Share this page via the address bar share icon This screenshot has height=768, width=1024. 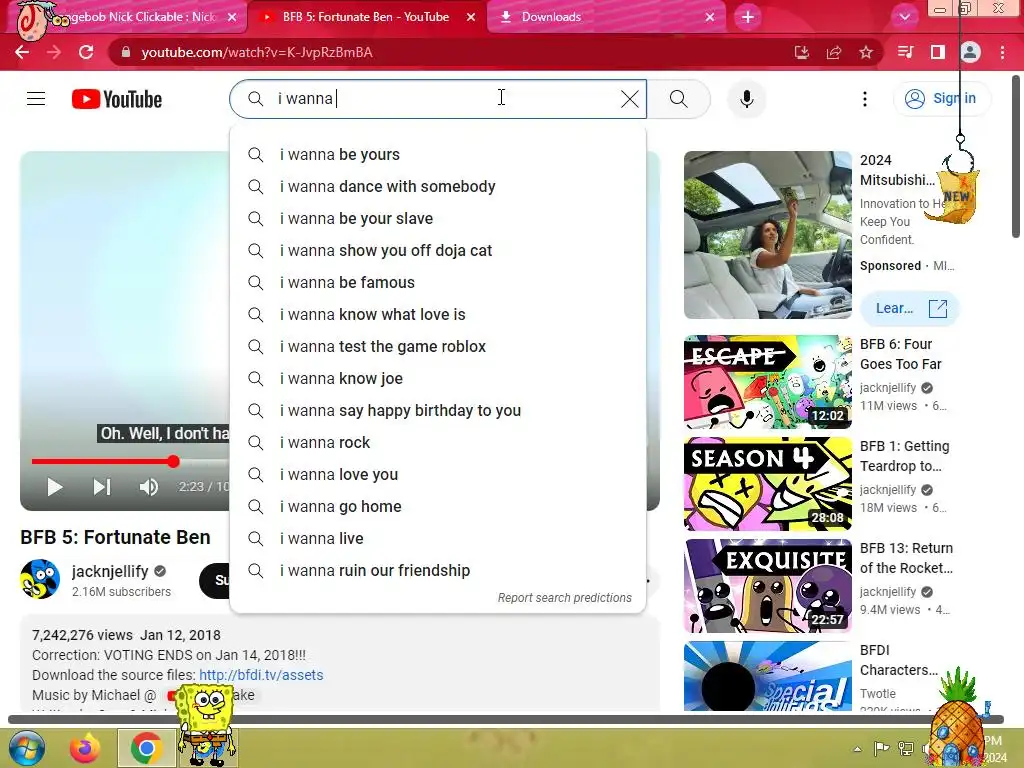point(834,52)
